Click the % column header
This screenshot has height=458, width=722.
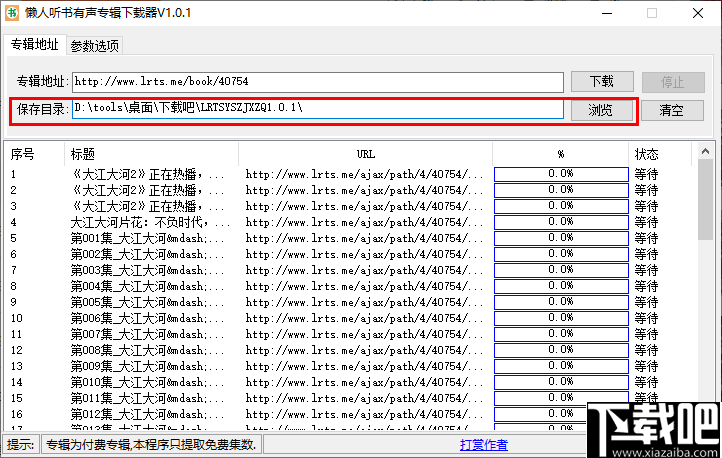tap(560, 154)
